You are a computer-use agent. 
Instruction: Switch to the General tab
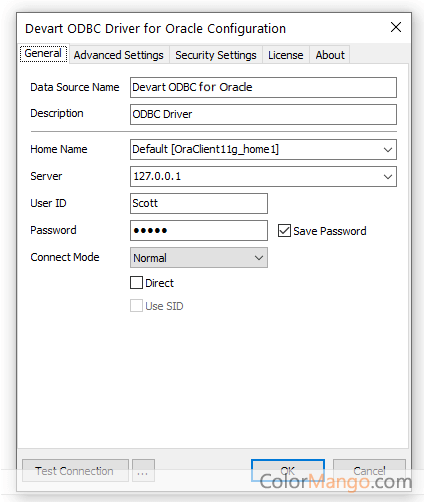pyautogui.click(x=43, y=54)
